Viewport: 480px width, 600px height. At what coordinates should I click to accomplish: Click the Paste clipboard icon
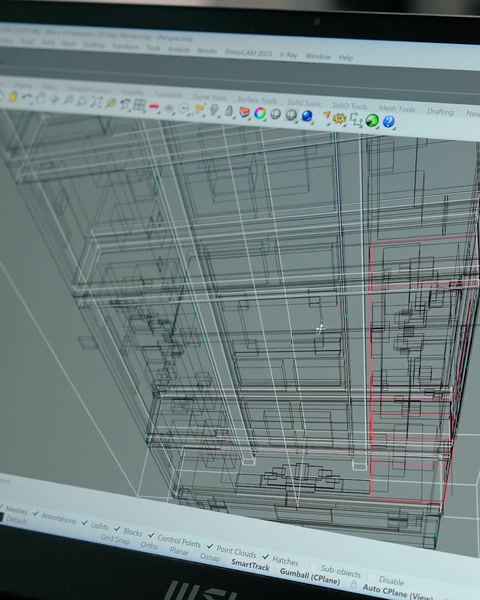pyautogui.click(x=13, y=97)
